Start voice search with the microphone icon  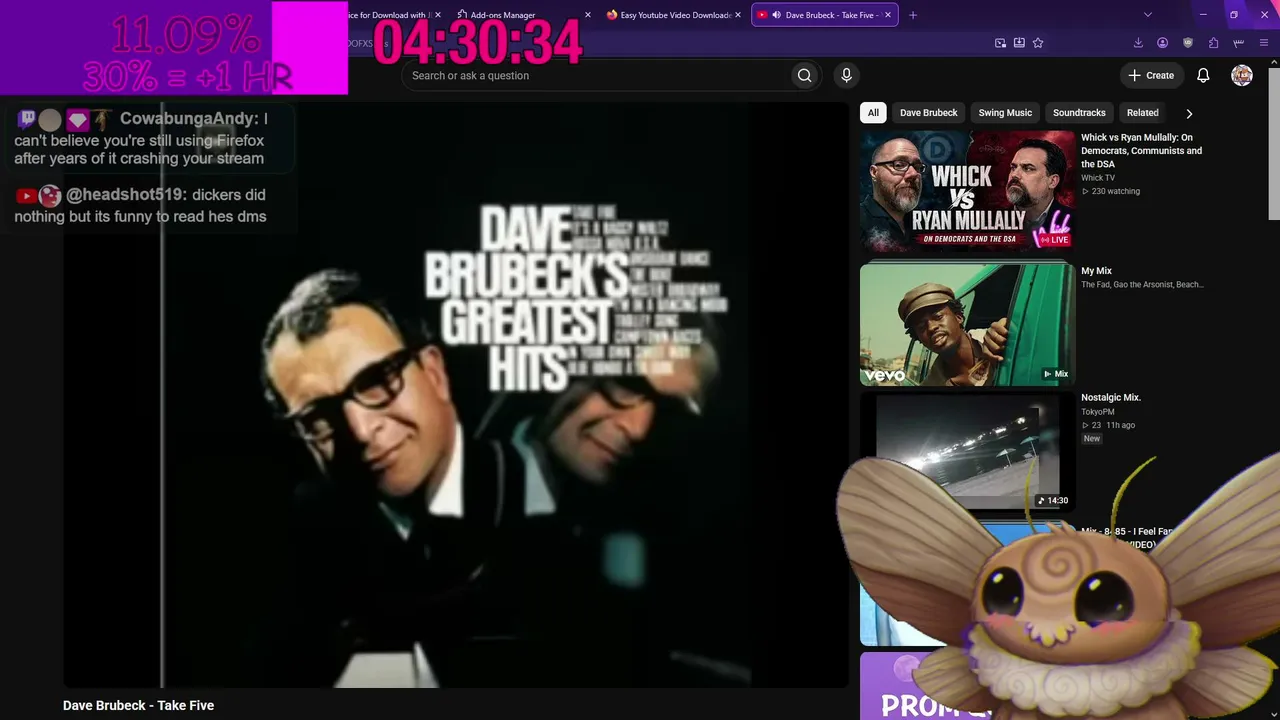[846, 75]
